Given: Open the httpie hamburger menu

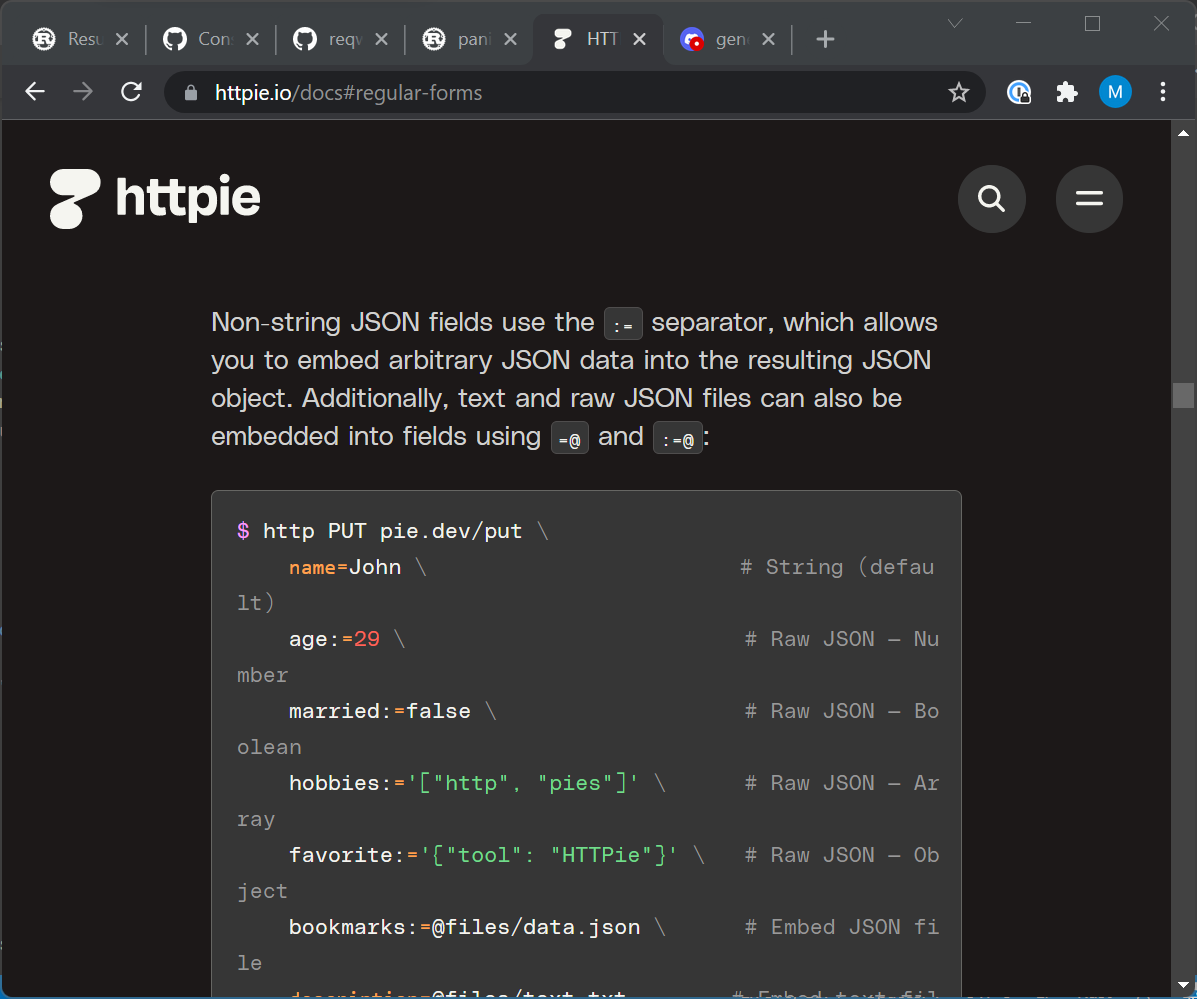Looking at the screenshot, I should [1089, 198].
